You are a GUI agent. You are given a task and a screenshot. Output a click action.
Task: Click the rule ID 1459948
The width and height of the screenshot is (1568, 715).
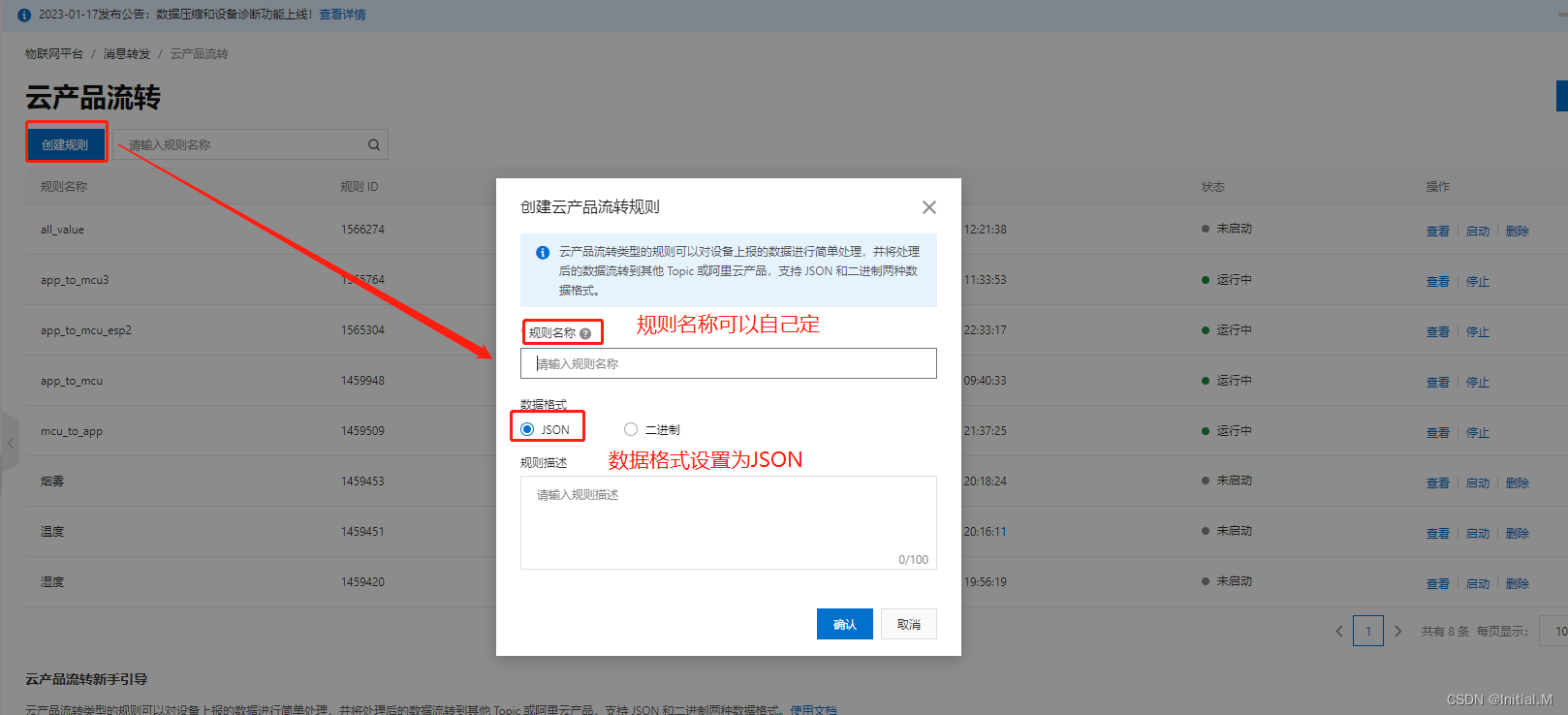pyautogui.click(x=362, y=381)
